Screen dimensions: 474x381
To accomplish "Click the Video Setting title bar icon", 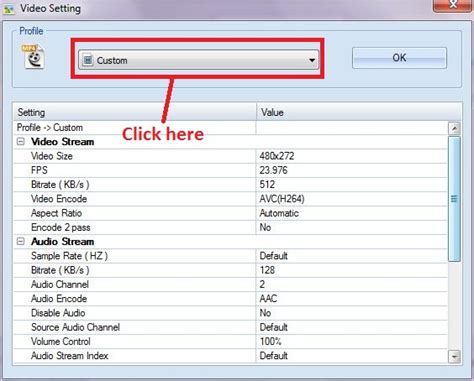I will point(8,9).
